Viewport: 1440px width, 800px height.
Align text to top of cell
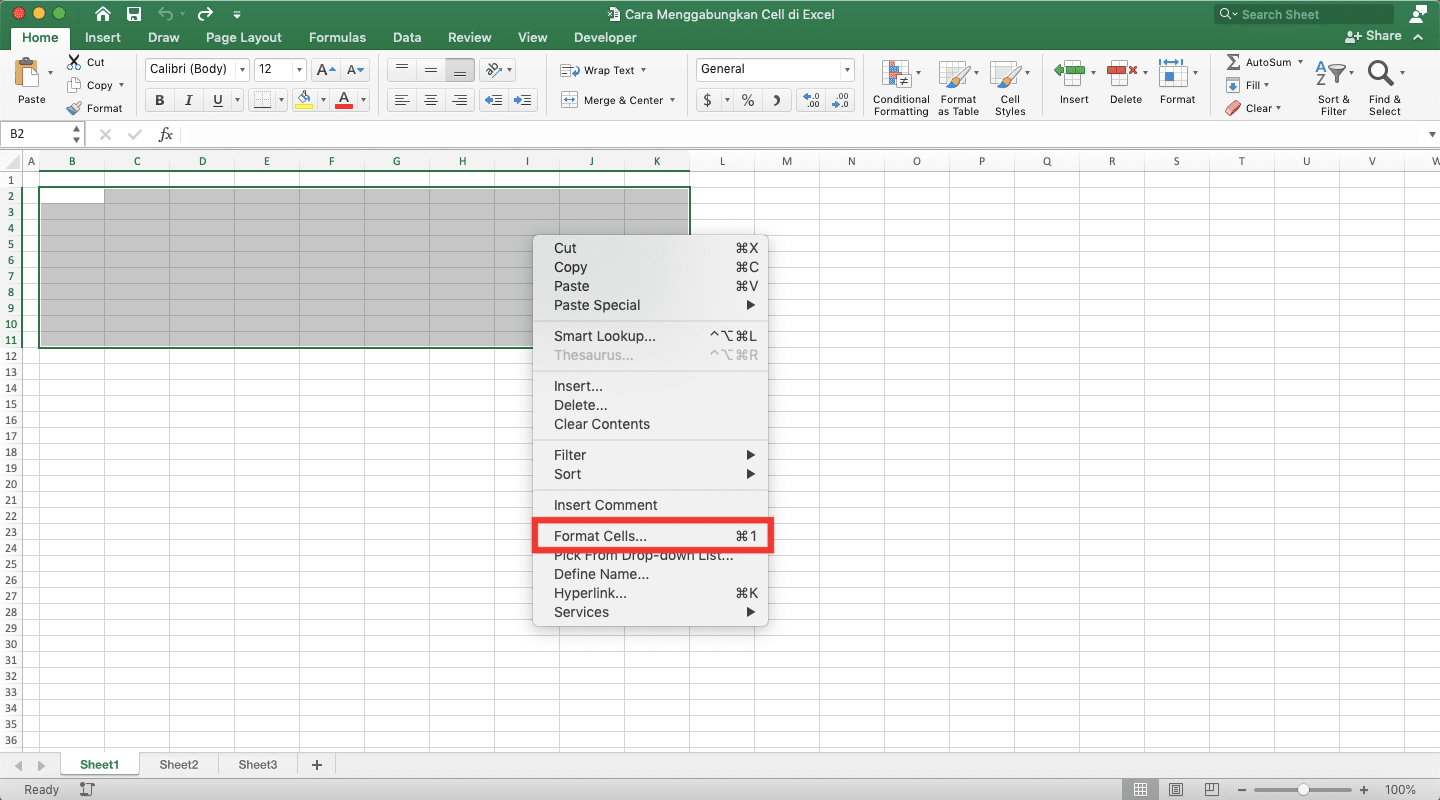[x=402, y=70]
